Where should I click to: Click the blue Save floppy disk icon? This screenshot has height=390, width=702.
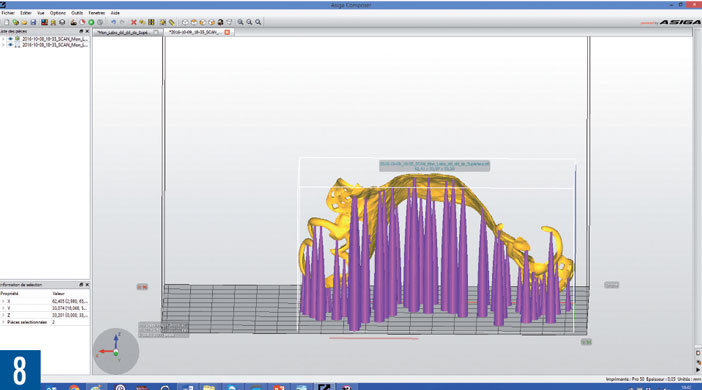pos(33,22)
